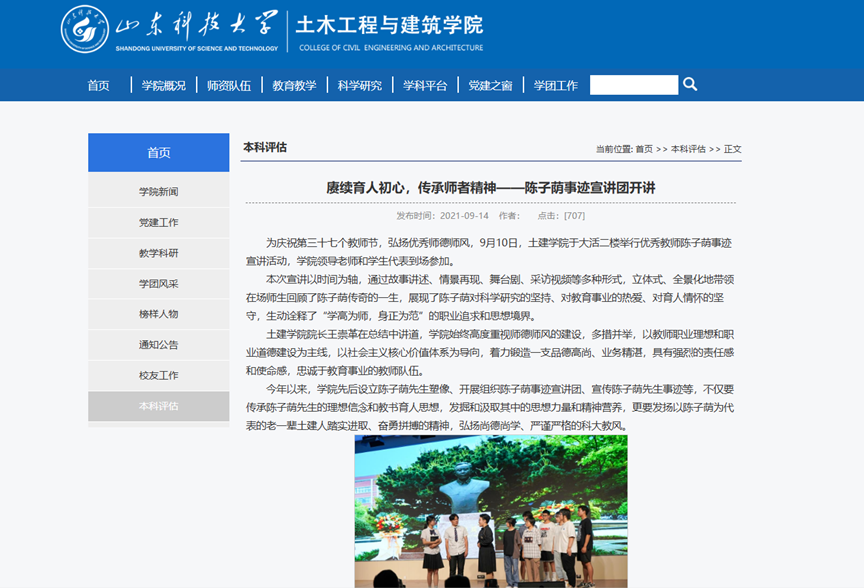Open 通知公告 sidebar link
The height and width of the screenshot is (588, 864).
click(x=159, y=345)
